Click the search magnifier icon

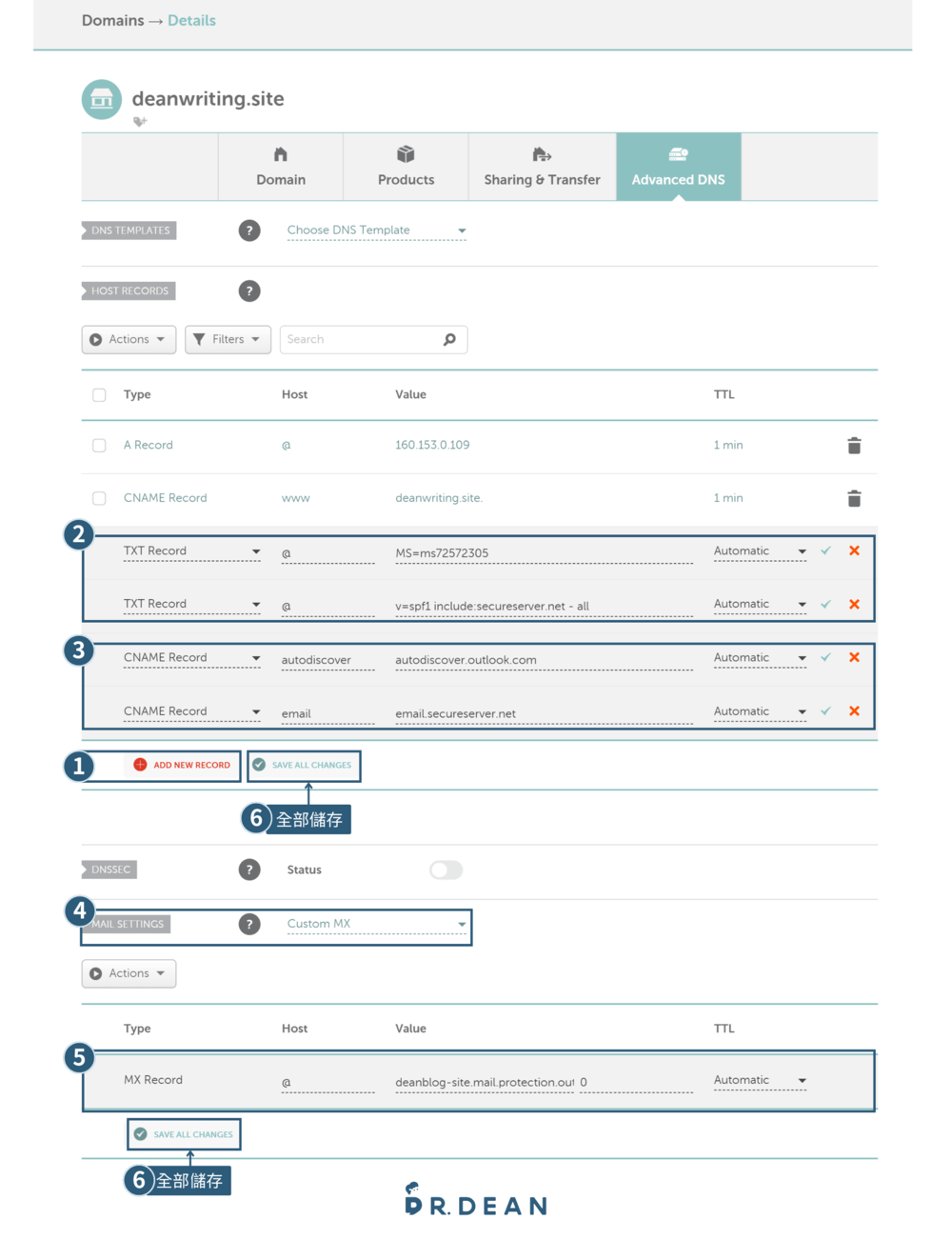(449, 340)
